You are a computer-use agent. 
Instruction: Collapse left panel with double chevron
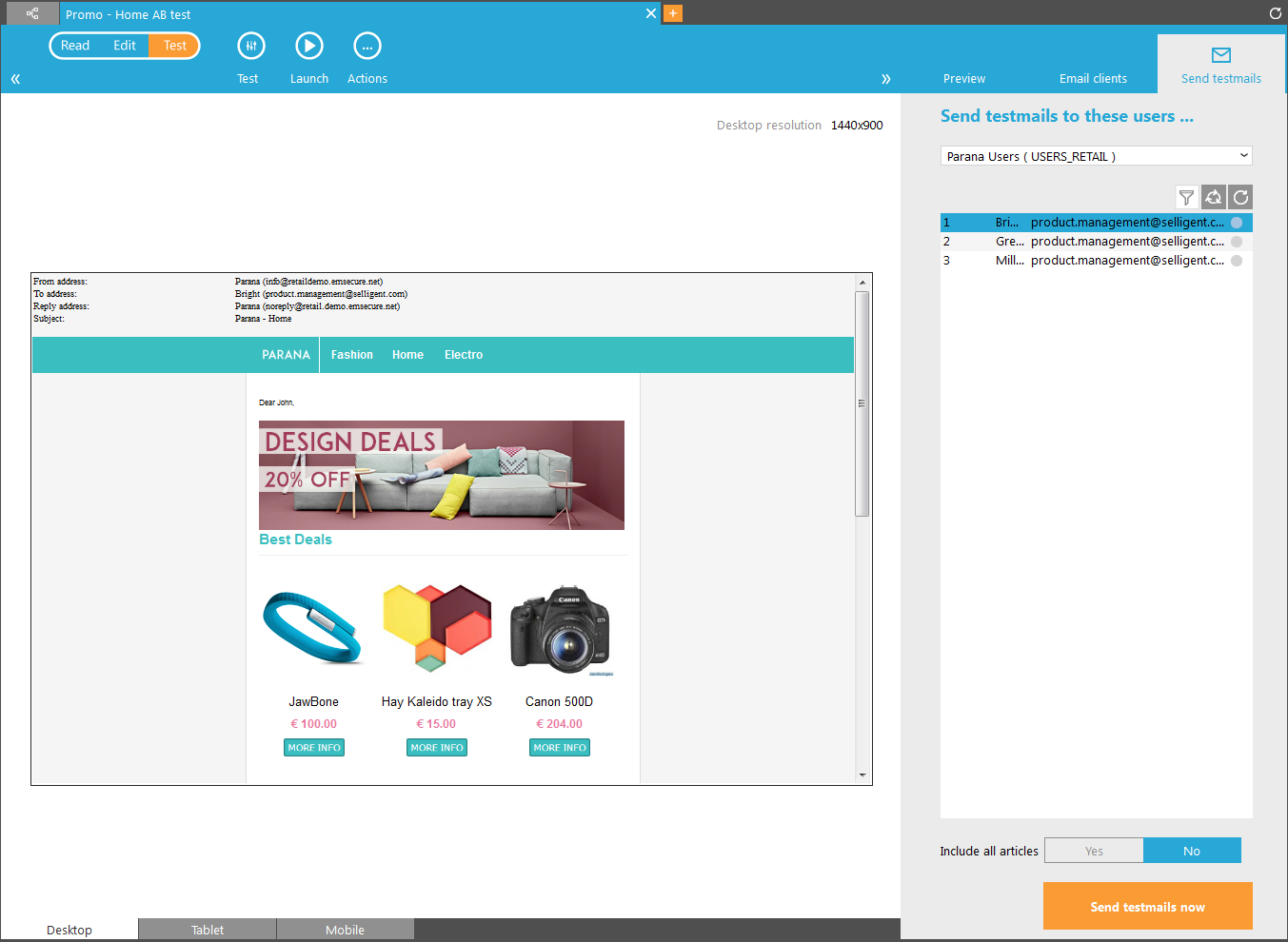point(15,79)
